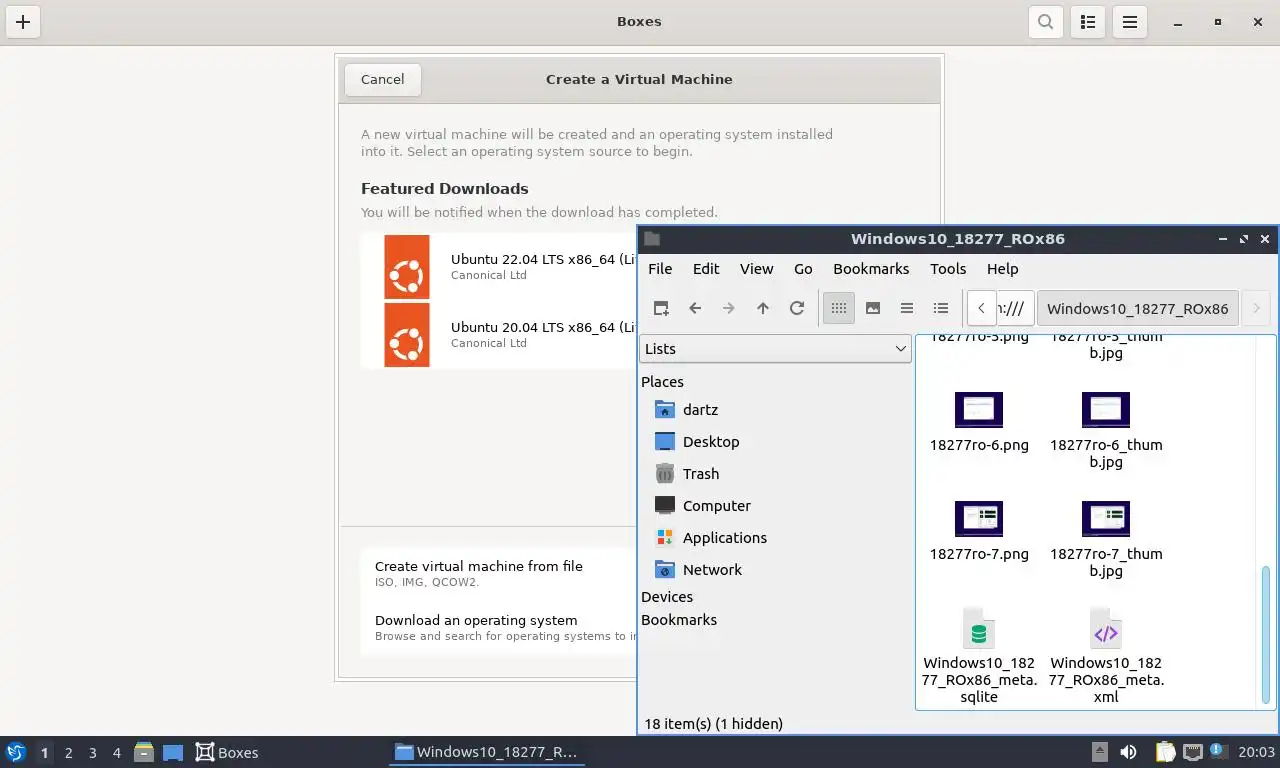This screenshot has width=1280, height=768.
Task: Select thumbnail view mode in file manager
Action: 873,308
